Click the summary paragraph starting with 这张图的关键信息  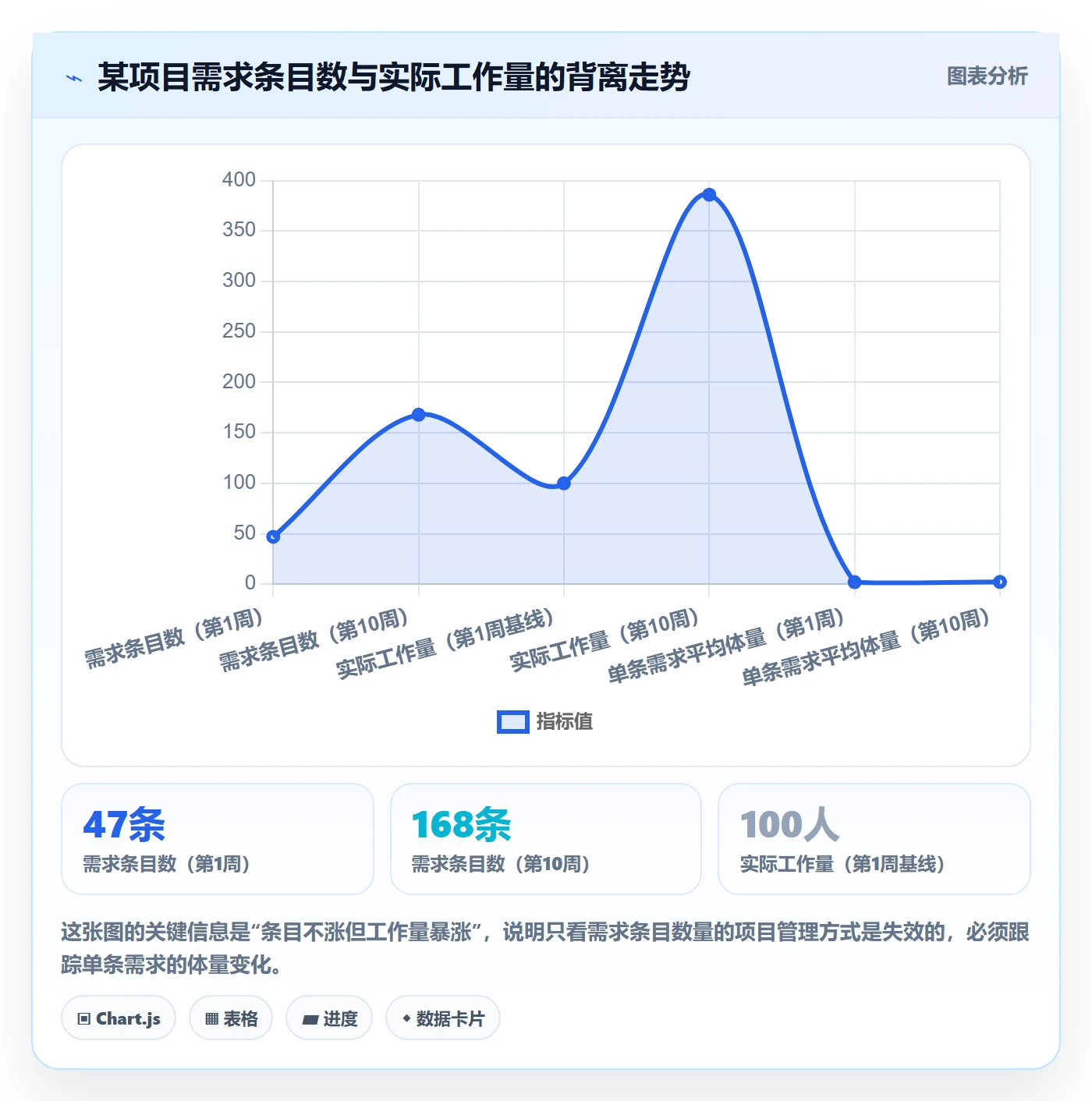tap(545, 948)
